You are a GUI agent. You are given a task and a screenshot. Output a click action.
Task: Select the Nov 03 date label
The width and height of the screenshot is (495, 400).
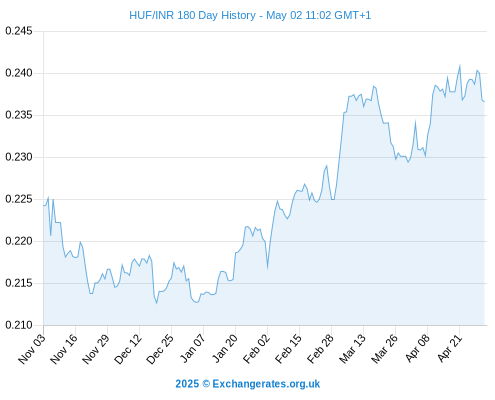pyautogui.click(x=32, y=349)
